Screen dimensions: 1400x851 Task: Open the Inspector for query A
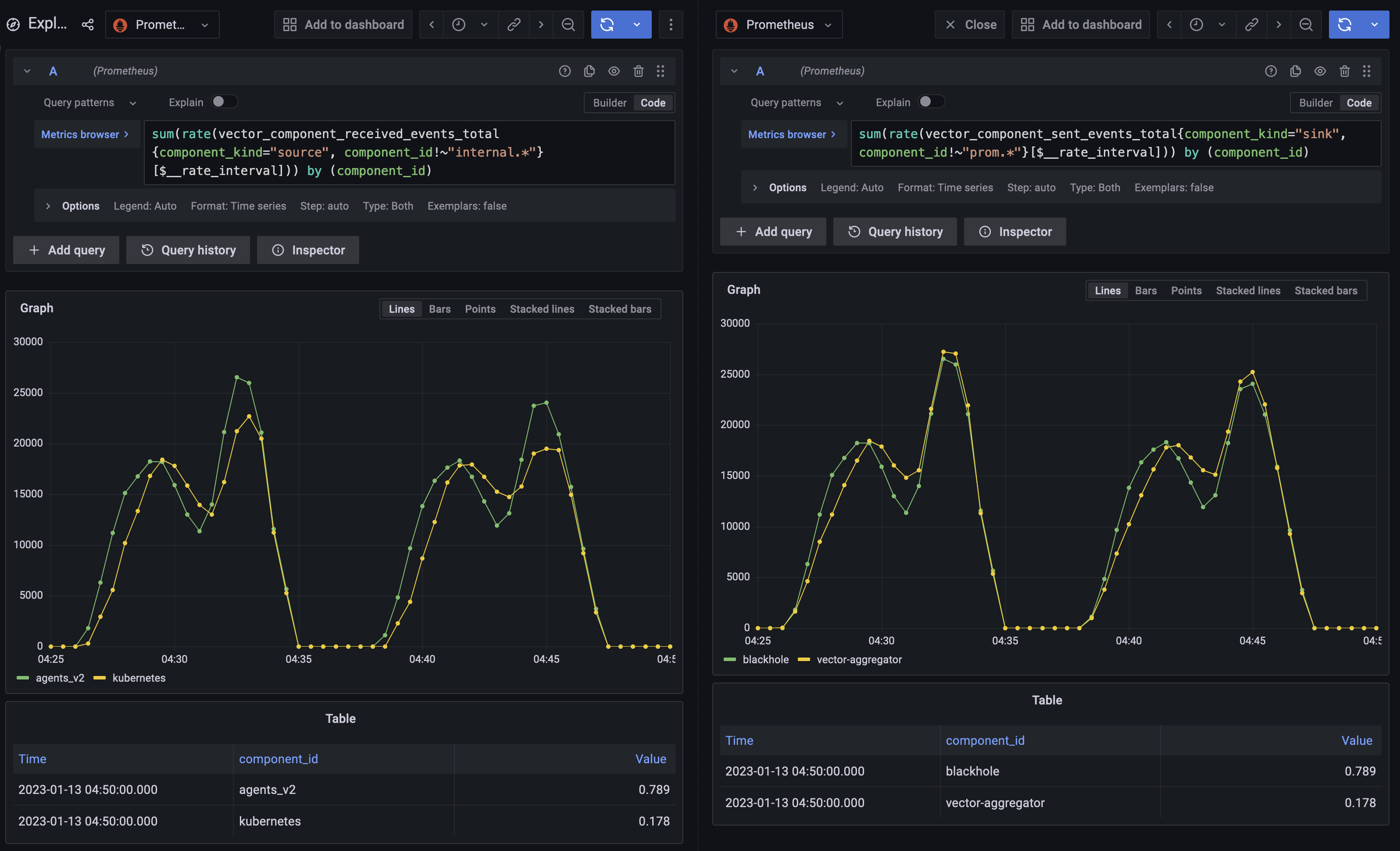pyautogui.click(x=307, y=250)
